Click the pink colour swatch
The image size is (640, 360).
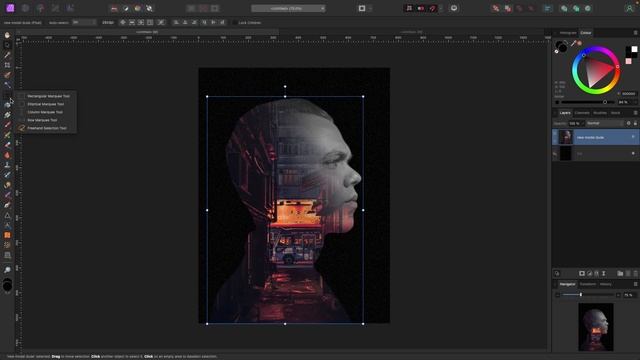pyautogui.click(x=629, y=61)
